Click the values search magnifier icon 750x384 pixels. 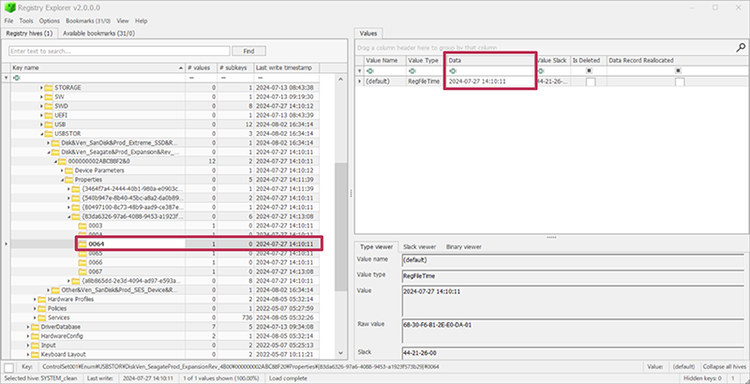tap(740, 47)
